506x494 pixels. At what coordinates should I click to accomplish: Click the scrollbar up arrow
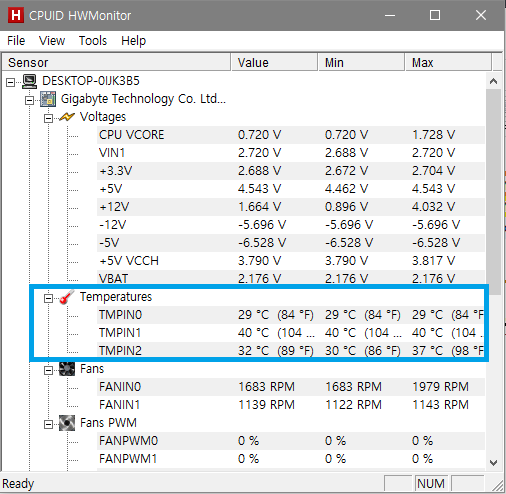coord(493,81)
